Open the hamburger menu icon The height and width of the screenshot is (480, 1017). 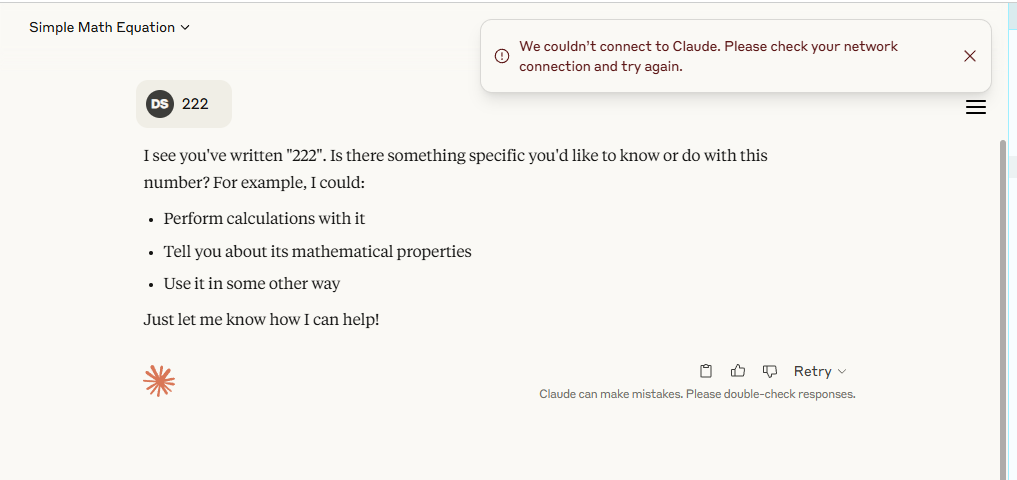point(975,108)
